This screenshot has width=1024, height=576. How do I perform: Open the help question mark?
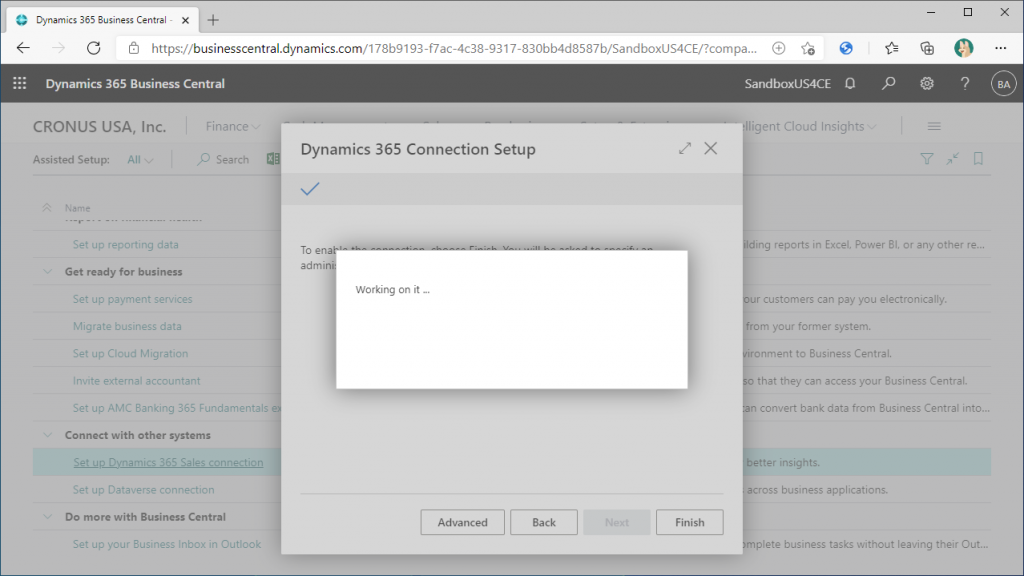click(x=965, y=84)
